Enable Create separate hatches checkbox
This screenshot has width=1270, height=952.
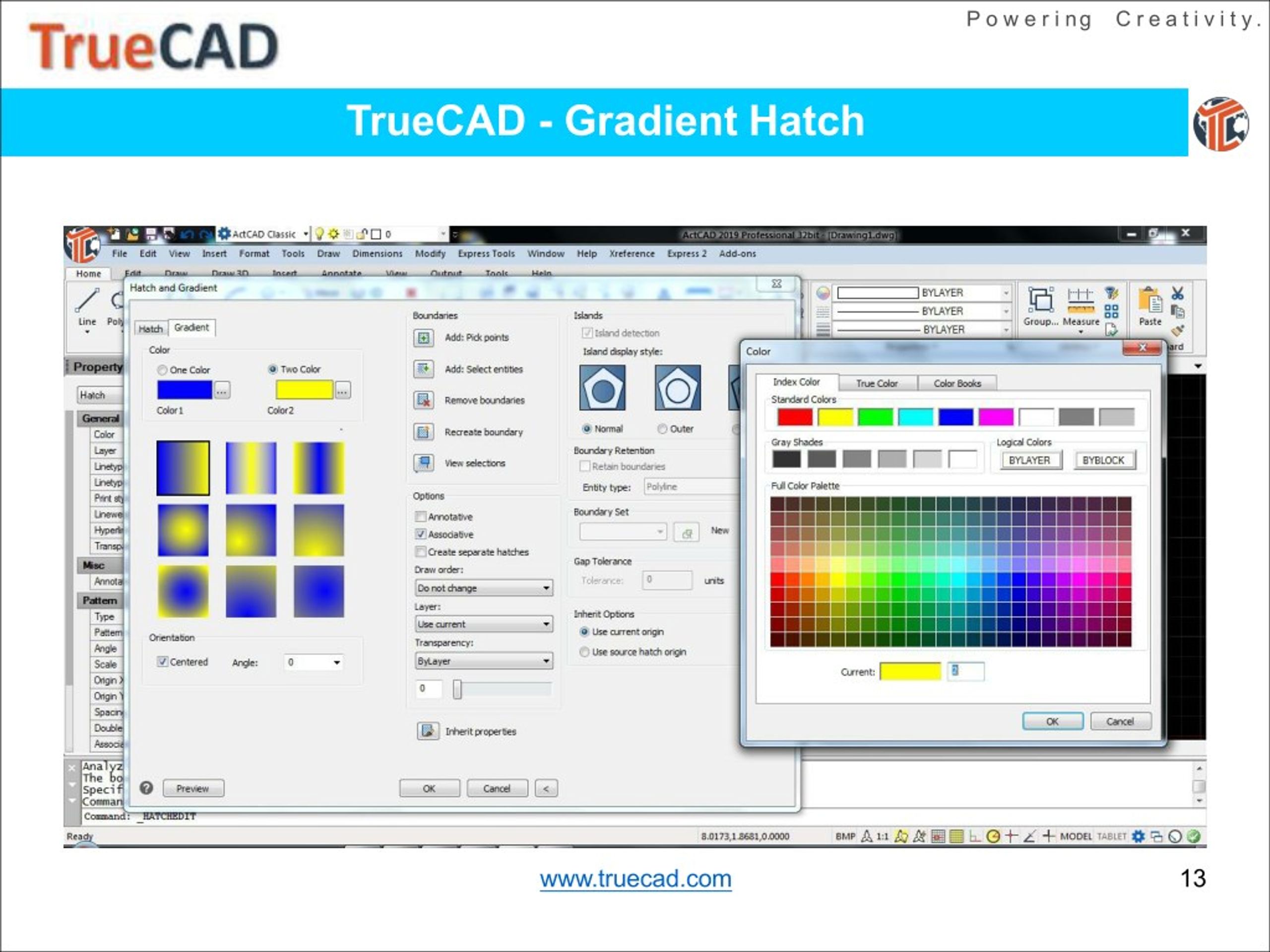coord(420,552)
